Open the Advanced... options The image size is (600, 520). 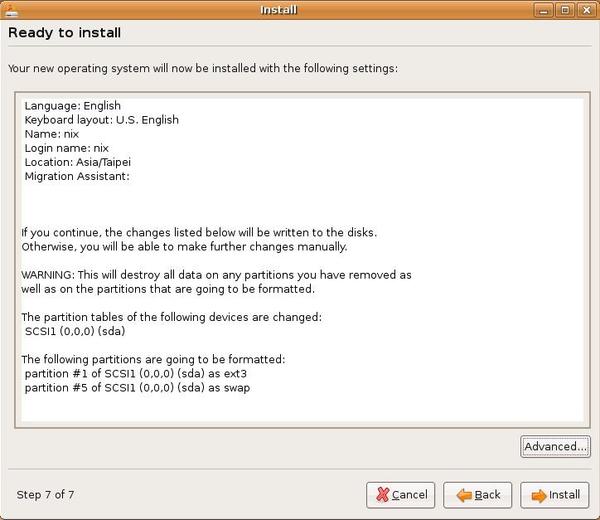555,446
